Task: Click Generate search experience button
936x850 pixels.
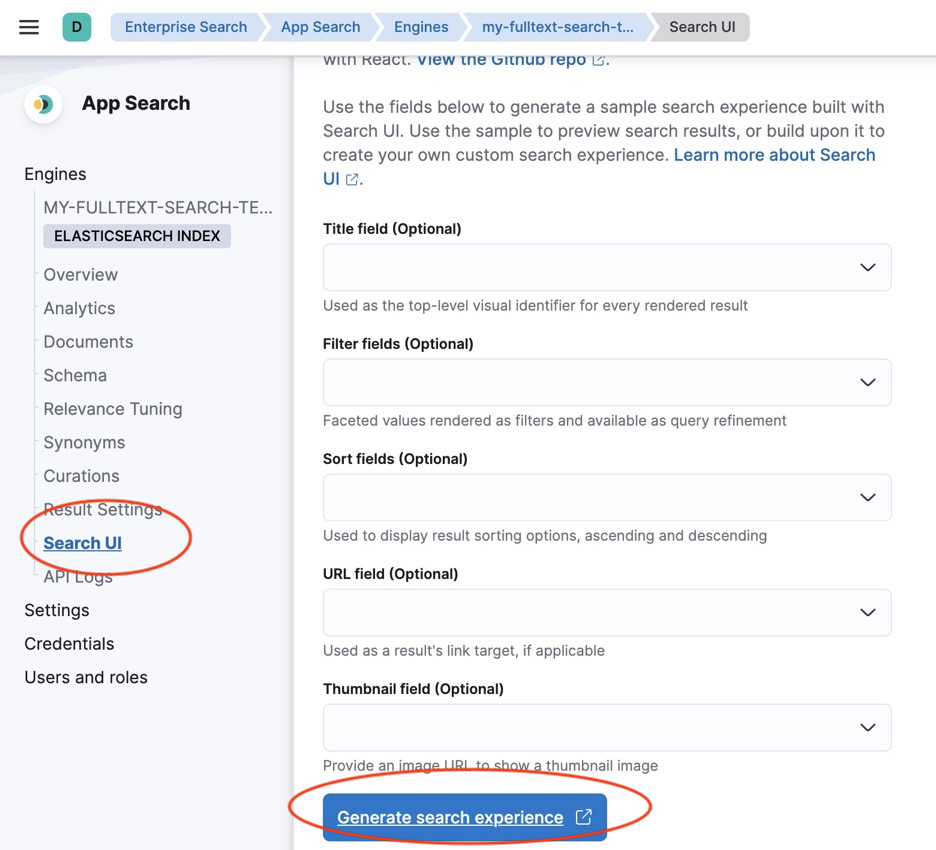Action: [x=451, y=817]
